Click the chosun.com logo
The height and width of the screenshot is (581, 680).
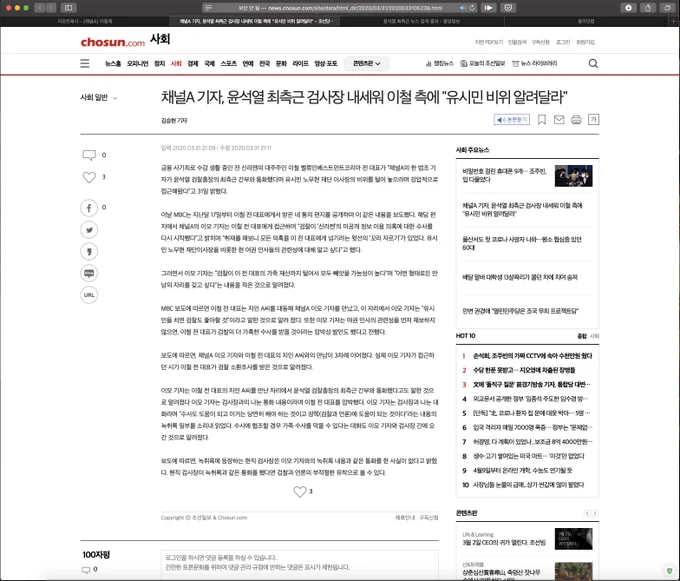point(112,42)
